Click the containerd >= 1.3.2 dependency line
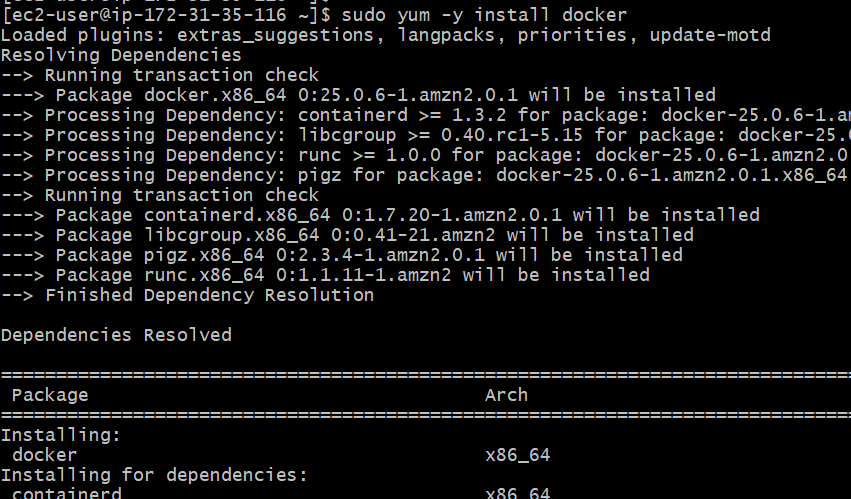 click(x=425, y=115)
